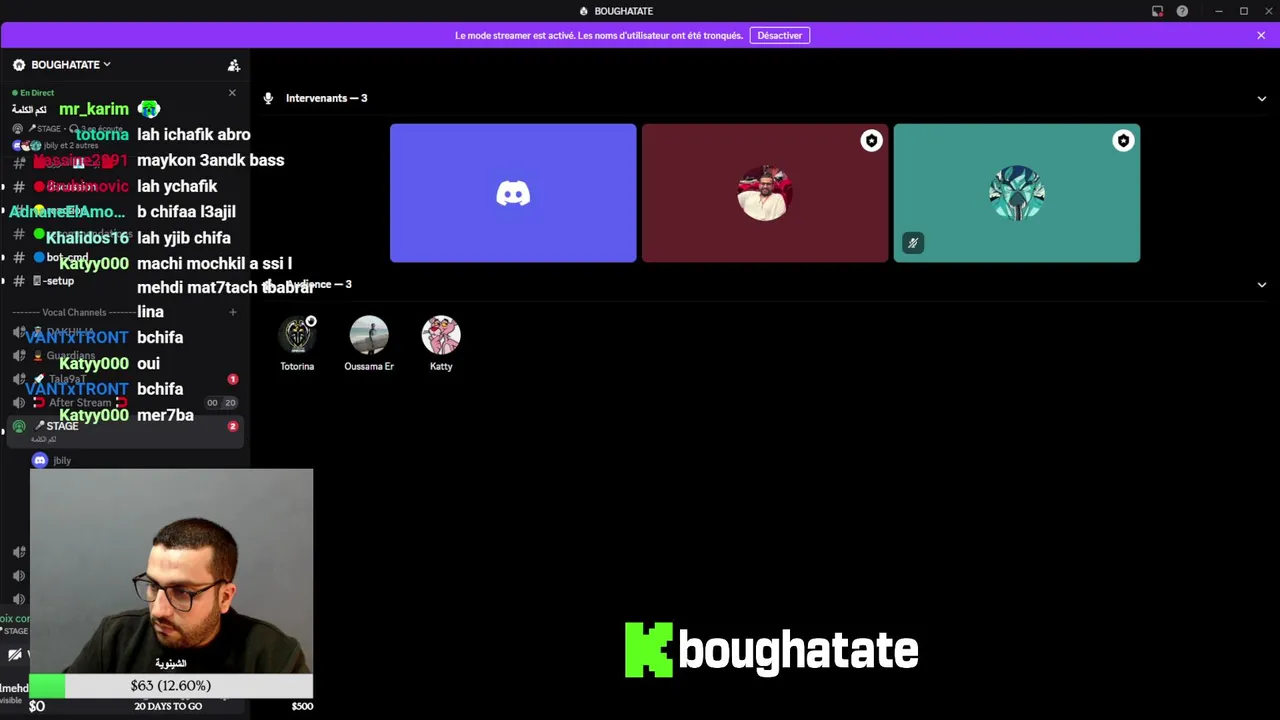Add channel to Vocal Channels category
The image size is (1280, 720).
coord(232,312)
